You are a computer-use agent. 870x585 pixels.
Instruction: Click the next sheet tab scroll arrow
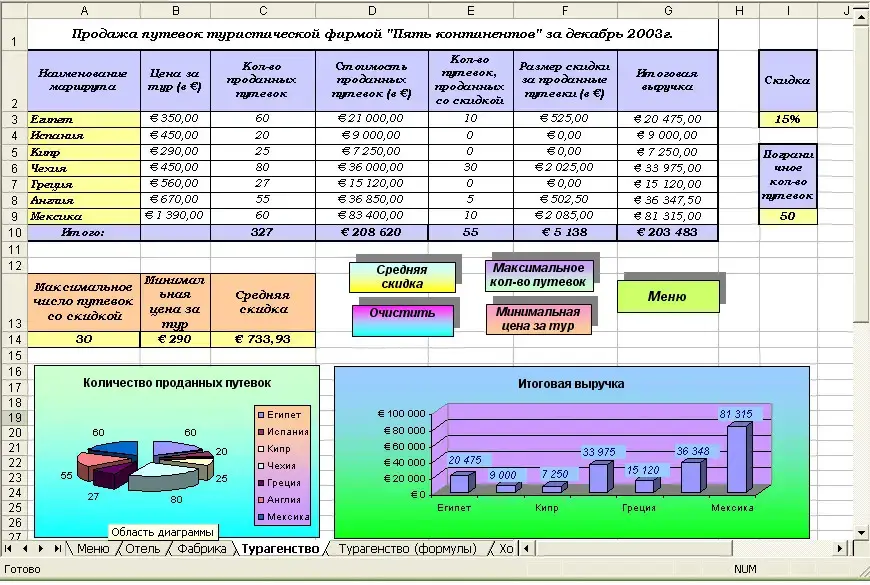(x=41, y=549)
